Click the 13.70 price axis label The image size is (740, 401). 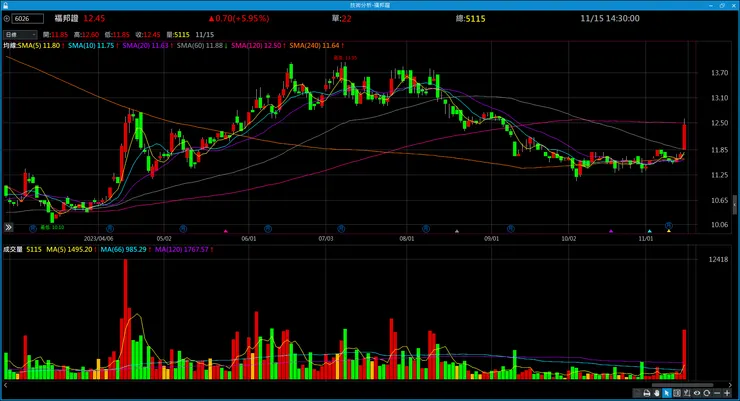point(719,73)
